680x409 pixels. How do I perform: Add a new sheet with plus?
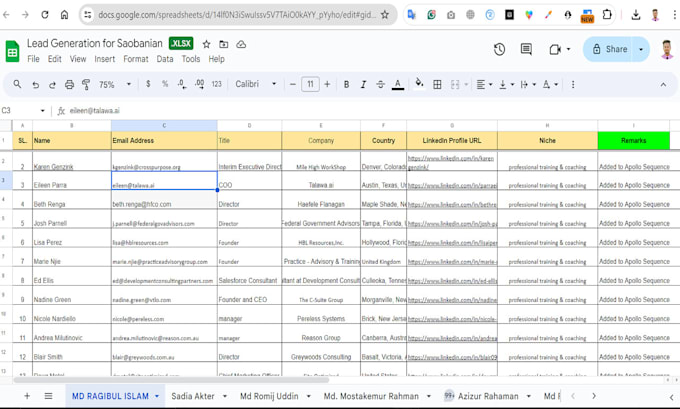(x=27, y=396)
